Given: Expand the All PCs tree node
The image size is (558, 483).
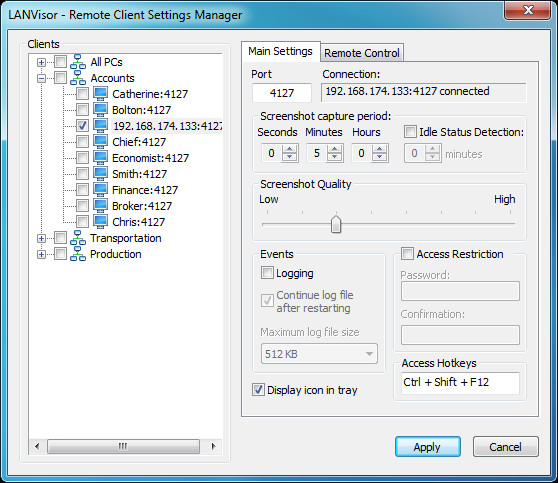Looking at the screenshot, I should (x=41, y=62).
